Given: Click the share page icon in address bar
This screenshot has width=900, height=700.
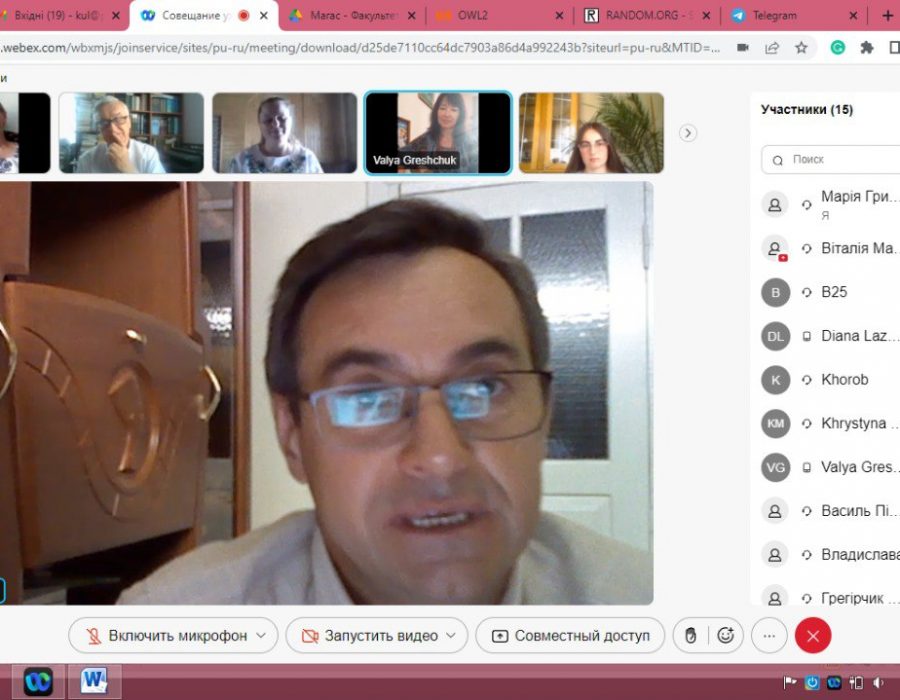Looking at the screenshot, I should click(772, 47).
